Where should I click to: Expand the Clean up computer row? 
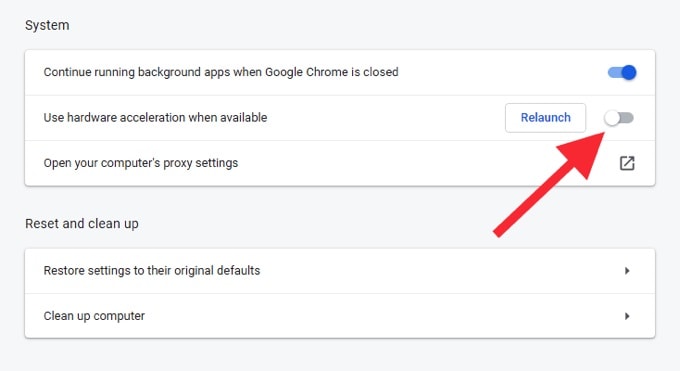[340, 316]
